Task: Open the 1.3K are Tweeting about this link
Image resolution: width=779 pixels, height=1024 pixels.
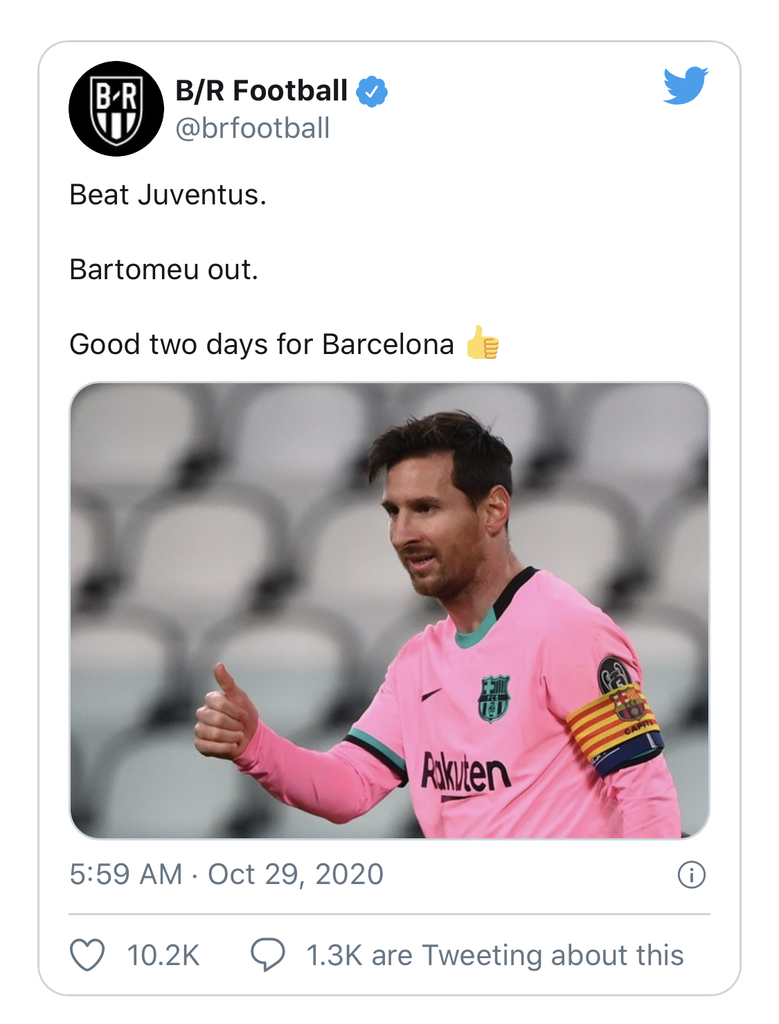Action: point(495,955)
